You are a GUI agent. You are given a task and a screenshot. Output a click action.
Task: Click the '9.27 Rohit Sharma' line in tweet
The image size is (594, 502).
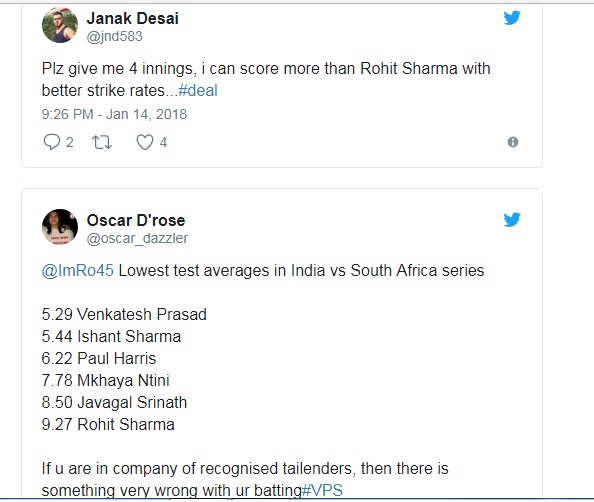pyautogui.click(x=108, y=424)
